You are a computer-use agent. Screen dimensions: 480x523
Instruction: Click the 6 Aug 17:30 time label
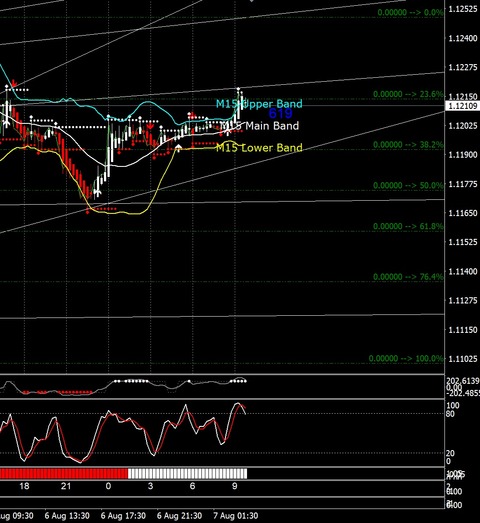pos(123,516)
